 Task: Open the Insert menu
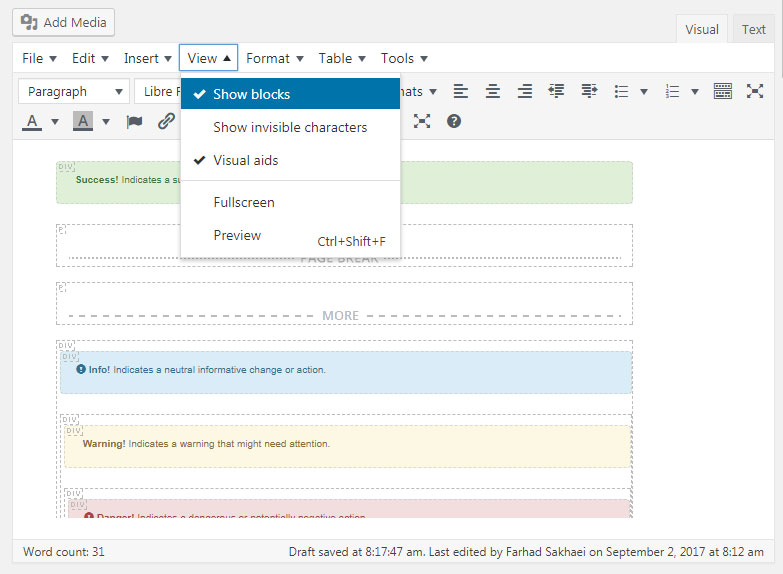(x=147, y=58)
